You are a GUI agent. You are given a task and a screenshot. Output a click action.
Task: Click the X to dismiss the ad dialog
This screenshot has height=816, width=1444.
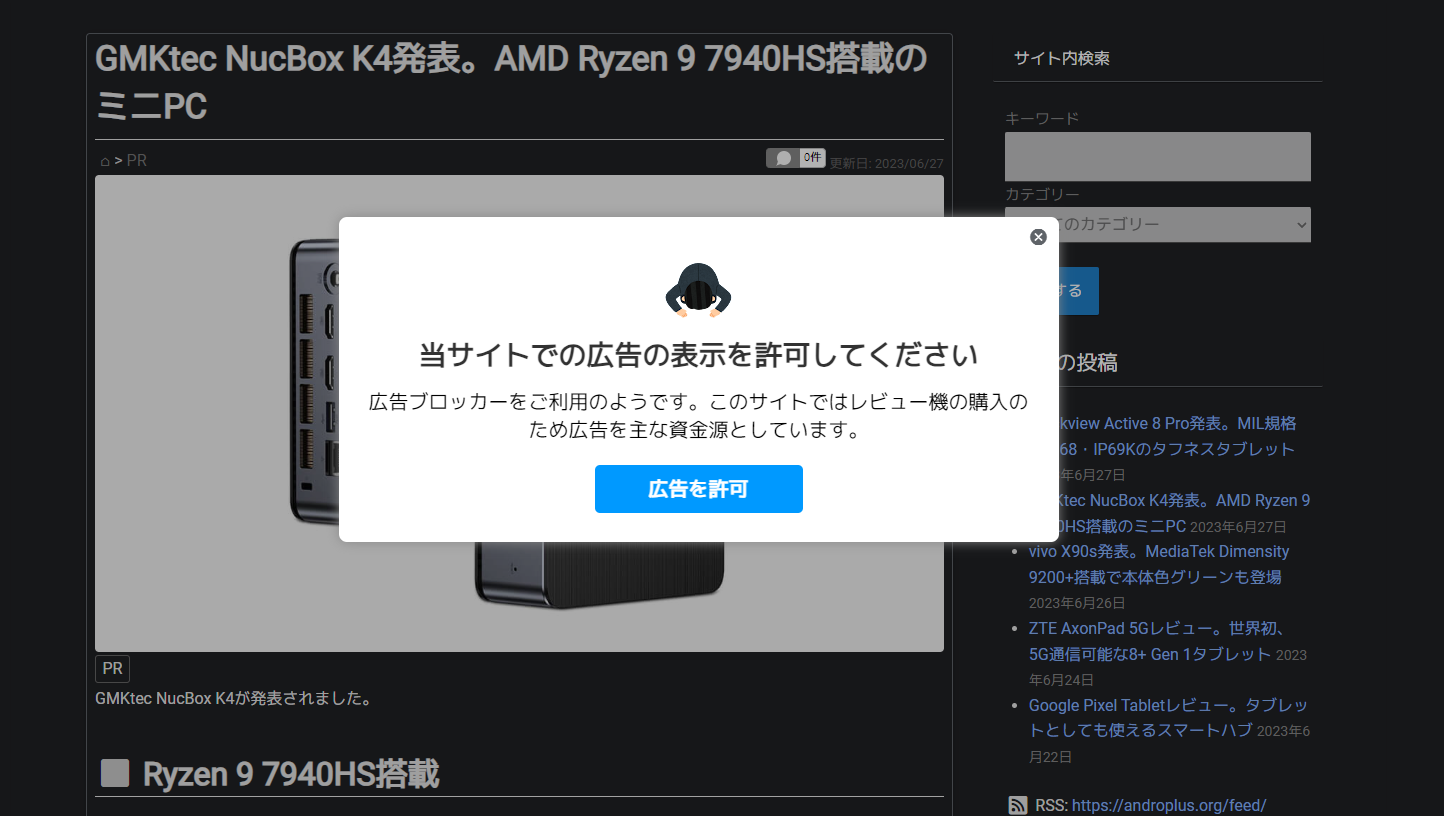click(x=1038, y=237)
